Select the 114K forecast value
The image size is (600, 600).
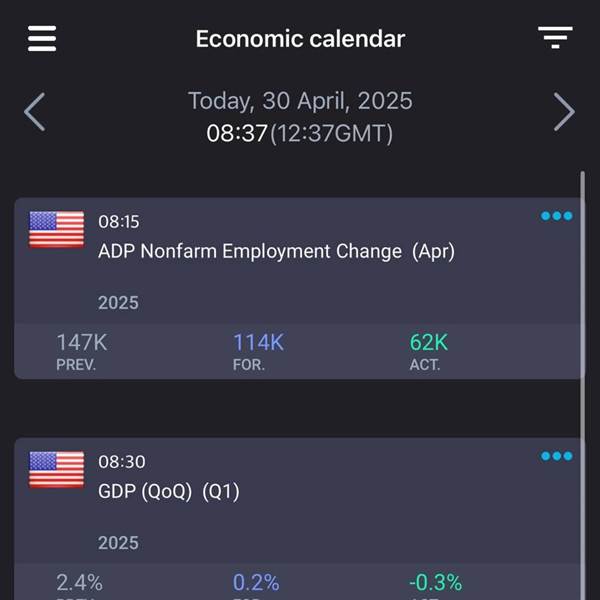click(258, 342)
